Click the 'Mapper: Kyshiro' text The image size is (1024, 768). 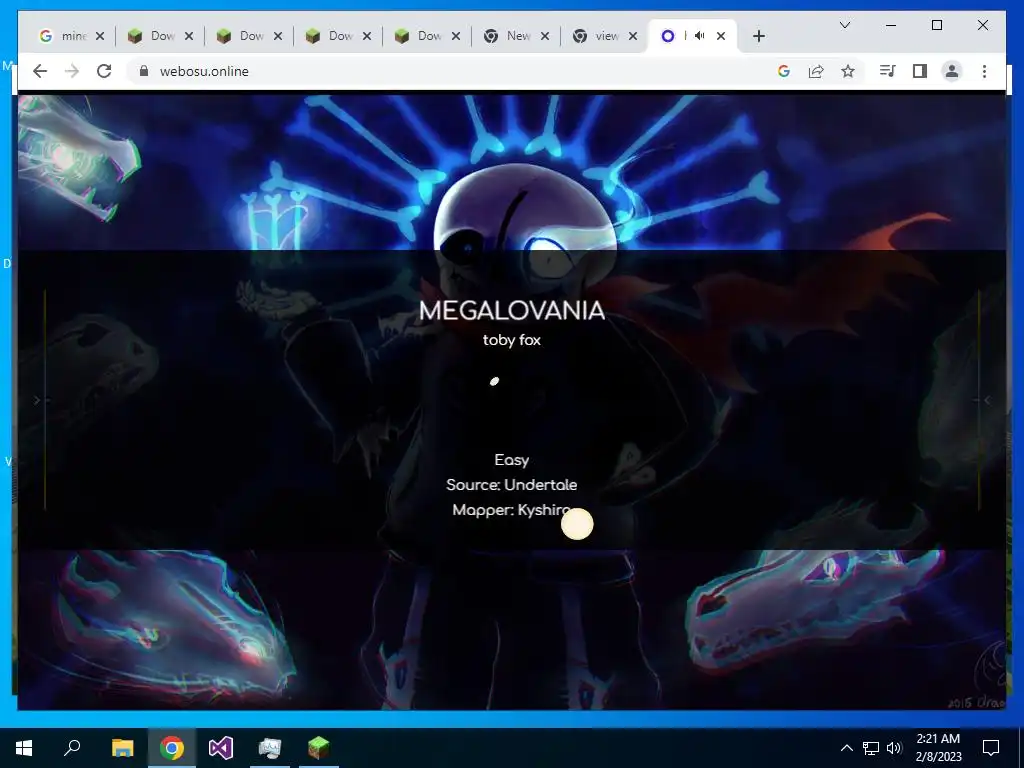[x=511, y=509]
